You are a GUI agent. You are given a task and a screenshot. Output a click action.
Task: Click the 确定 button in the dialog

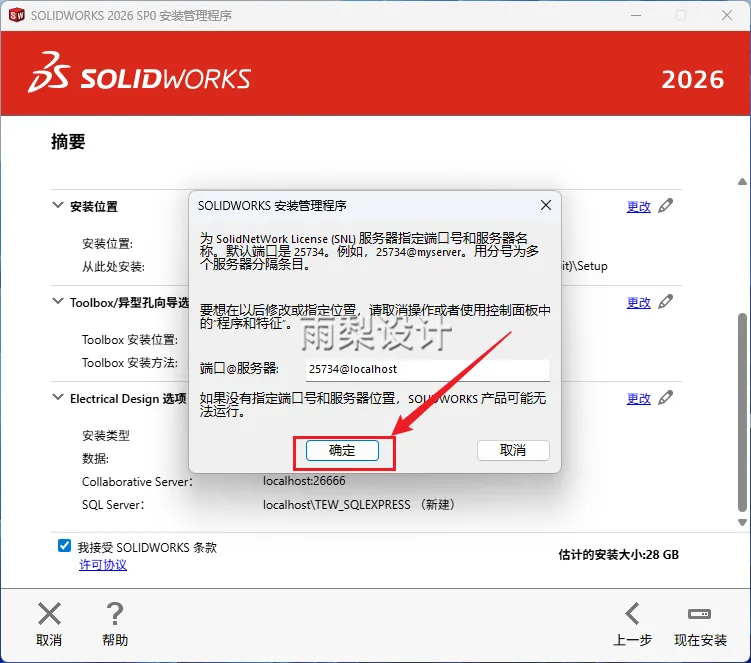click(342, 450)
